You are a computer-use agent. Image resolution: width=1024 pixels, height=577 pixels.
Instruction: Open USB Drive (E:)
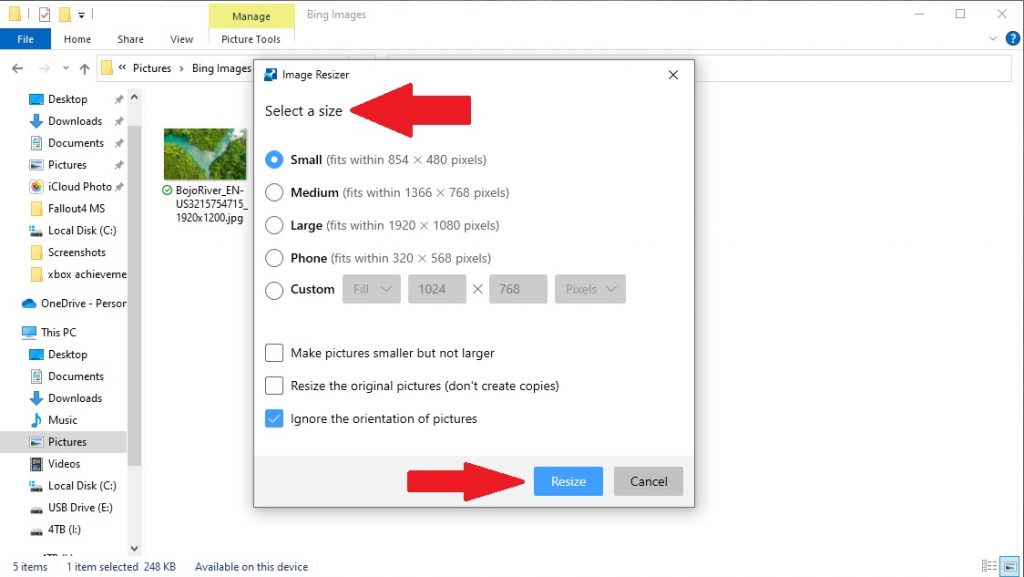click(x=80, y=508)
